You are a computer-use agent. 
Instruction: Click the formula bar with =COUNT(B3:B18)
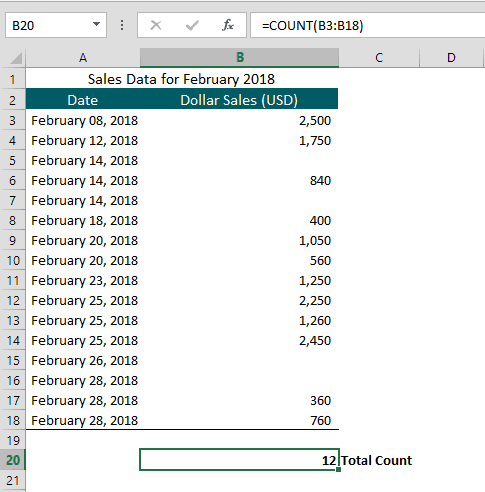[x=368, y=25]
